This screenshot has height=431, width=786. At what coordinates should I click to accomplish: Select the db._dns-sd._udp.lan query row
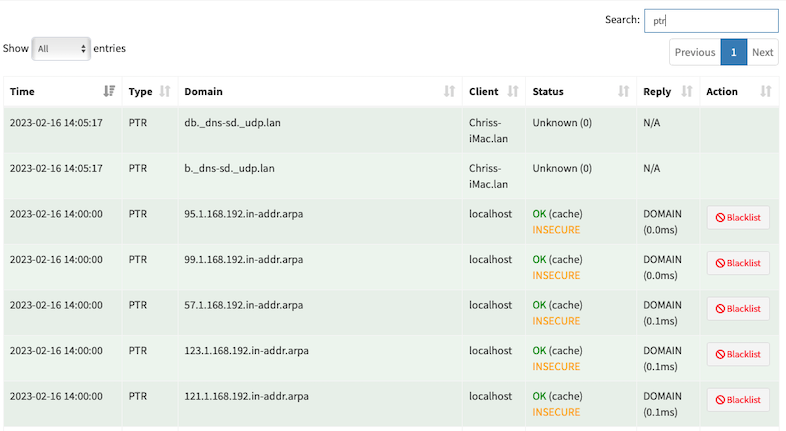[x=391, y=130]
